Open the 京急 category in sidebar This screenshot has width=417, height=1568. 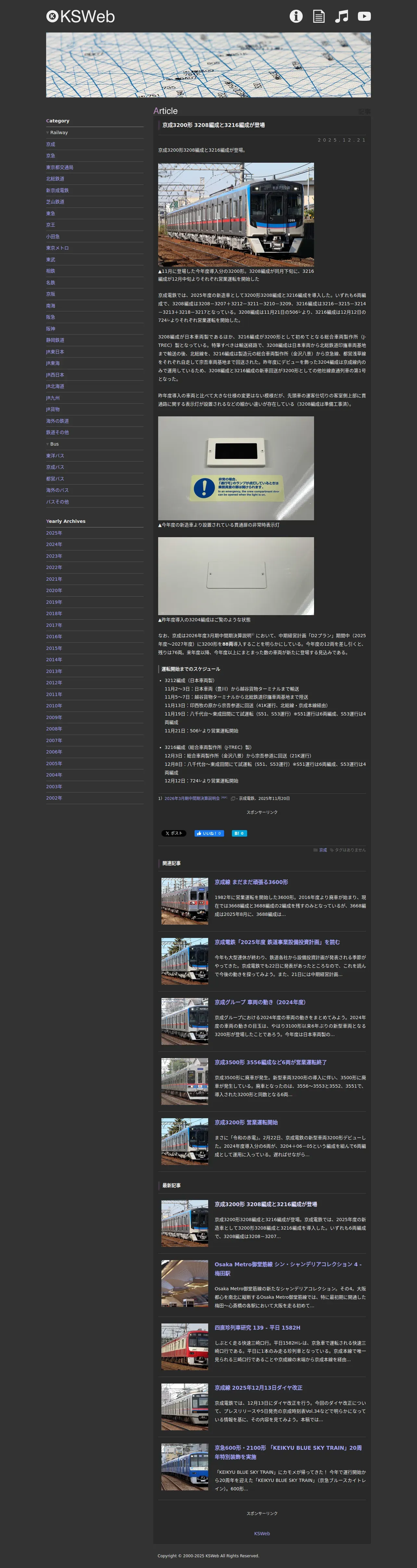pos(51,156)
